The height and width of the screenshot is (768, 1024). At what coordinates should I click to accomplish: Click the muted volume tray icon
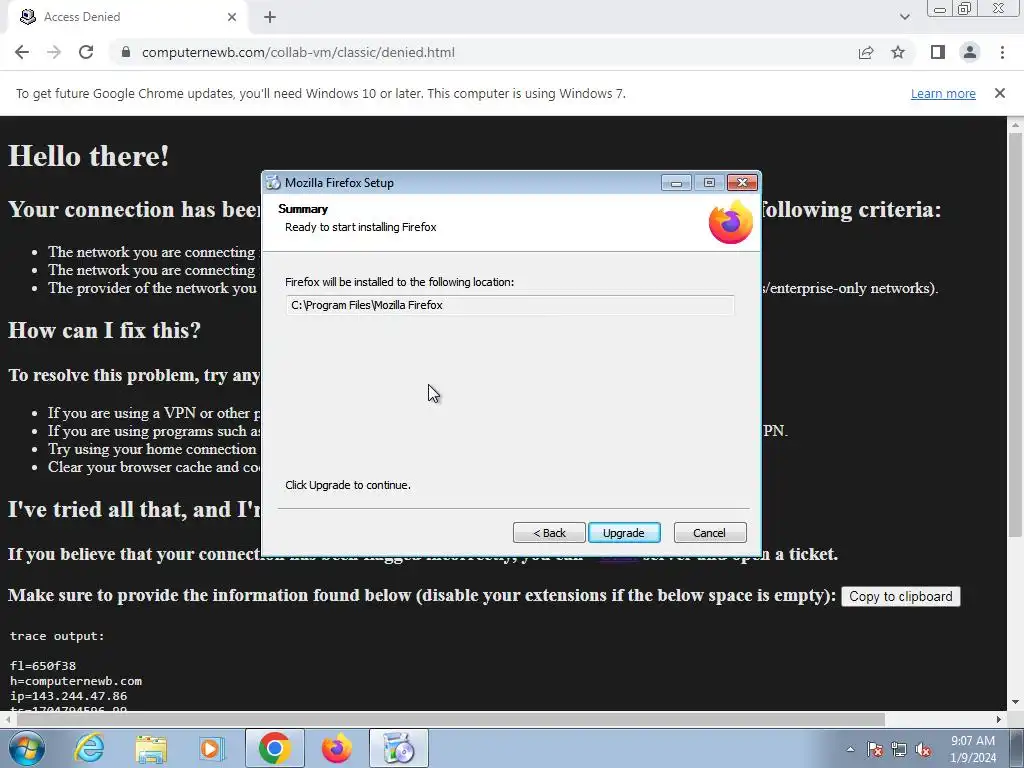923,750
